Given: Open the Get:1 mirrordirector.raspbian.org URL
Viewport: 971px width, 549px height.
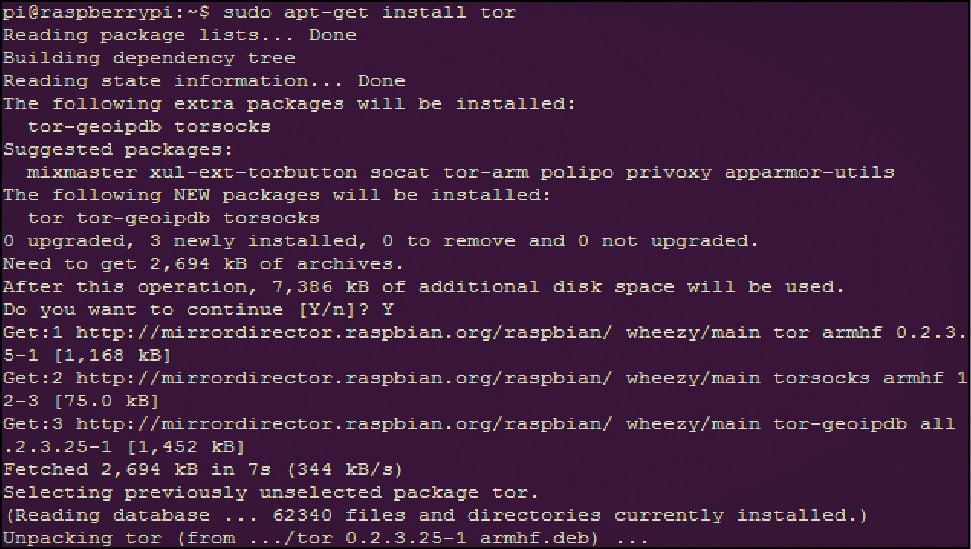Looking at the screenshot, I should tap(345, 332).
